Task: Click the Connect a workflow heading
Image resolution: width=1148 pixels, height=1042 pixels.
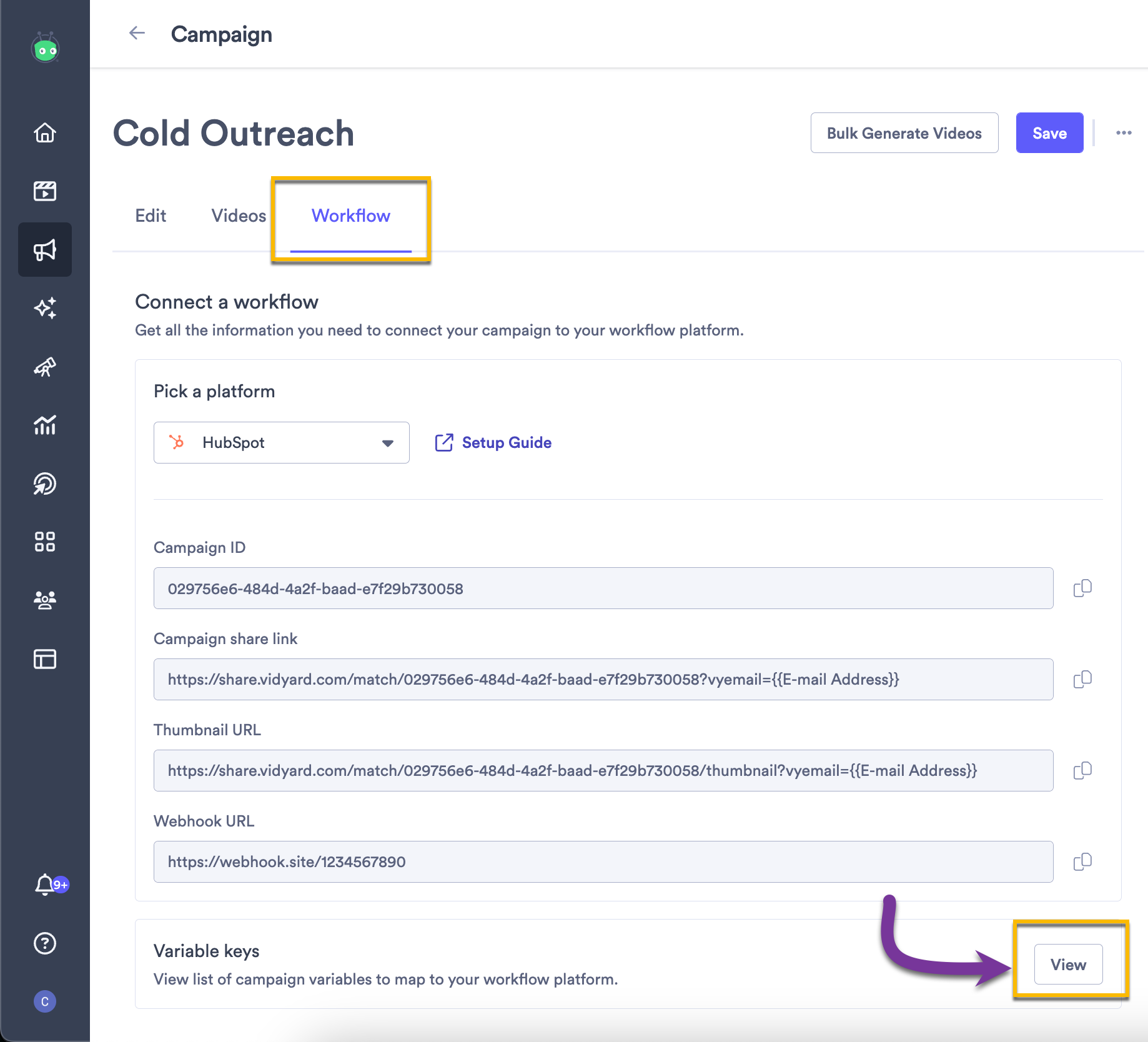Action: pos(227,302)
